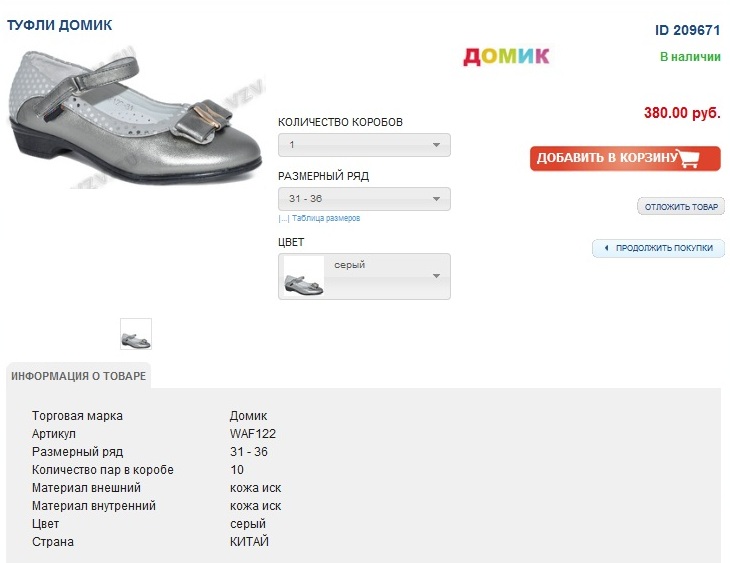This screenshot has width=730, height=563.
Task: Select the Информация о товаре tab
Action: point(79,376)
